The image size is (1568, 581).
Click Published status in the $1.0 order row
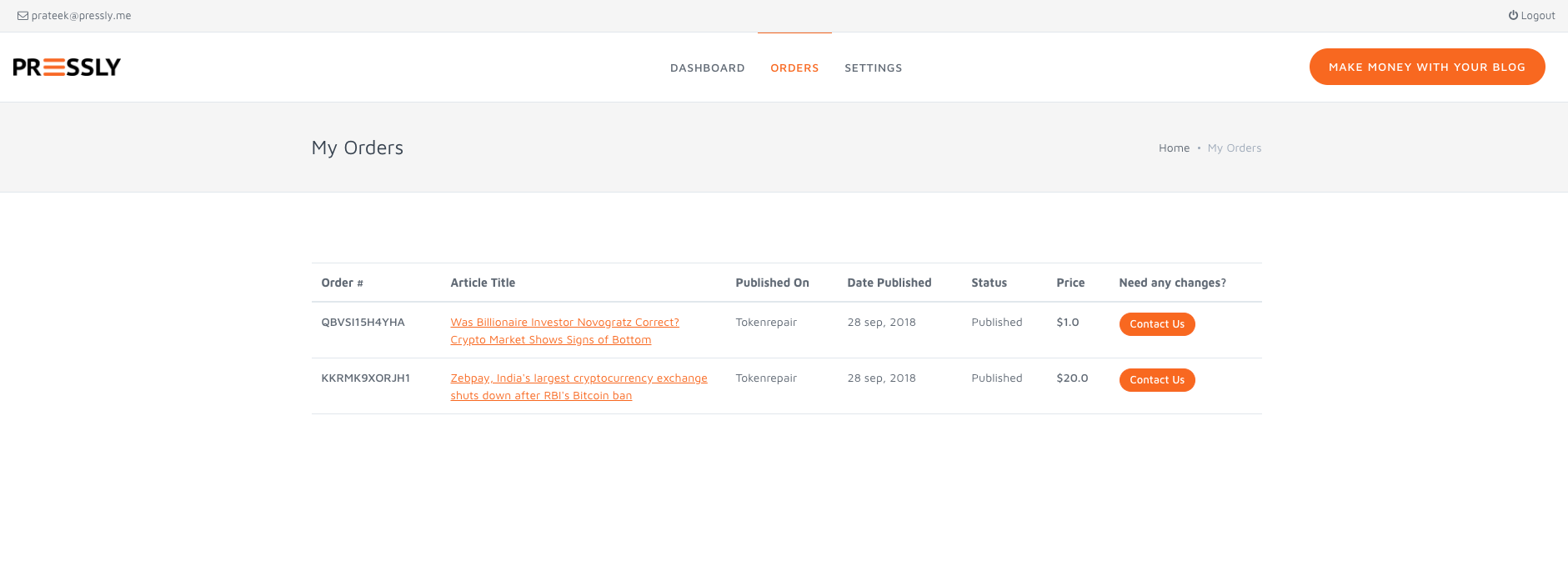pyautogui.click(x=996, y=322)
